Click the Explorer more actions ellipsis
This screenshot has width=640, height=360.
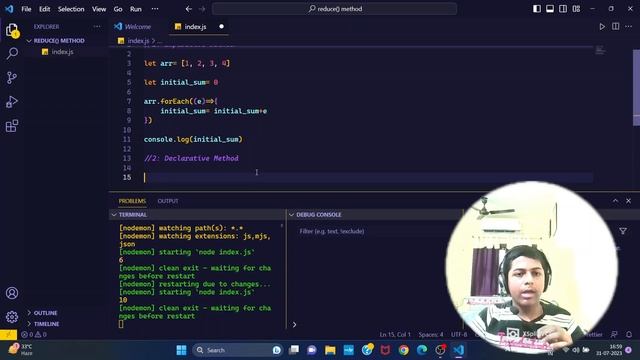[97, 27]
